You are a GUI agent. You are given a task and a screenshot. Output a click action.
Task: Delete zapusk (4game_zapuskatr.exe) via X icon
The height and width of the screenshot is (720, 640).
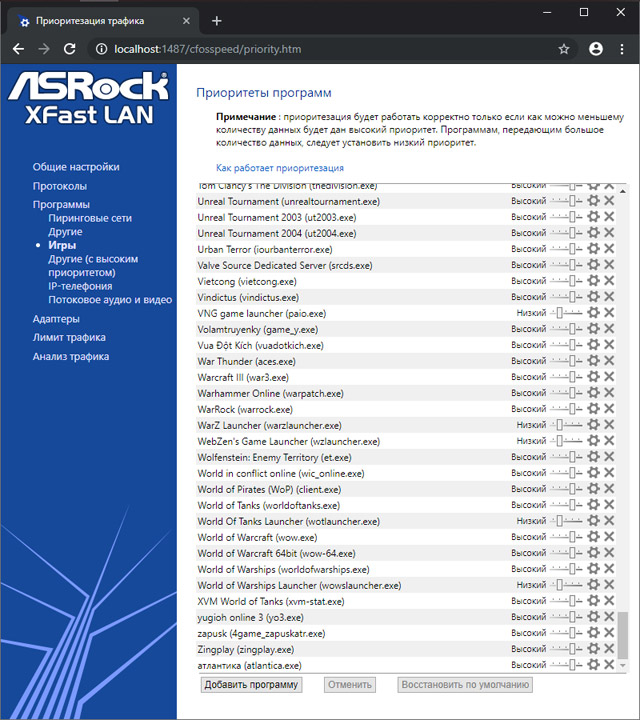tap(609, 633)
